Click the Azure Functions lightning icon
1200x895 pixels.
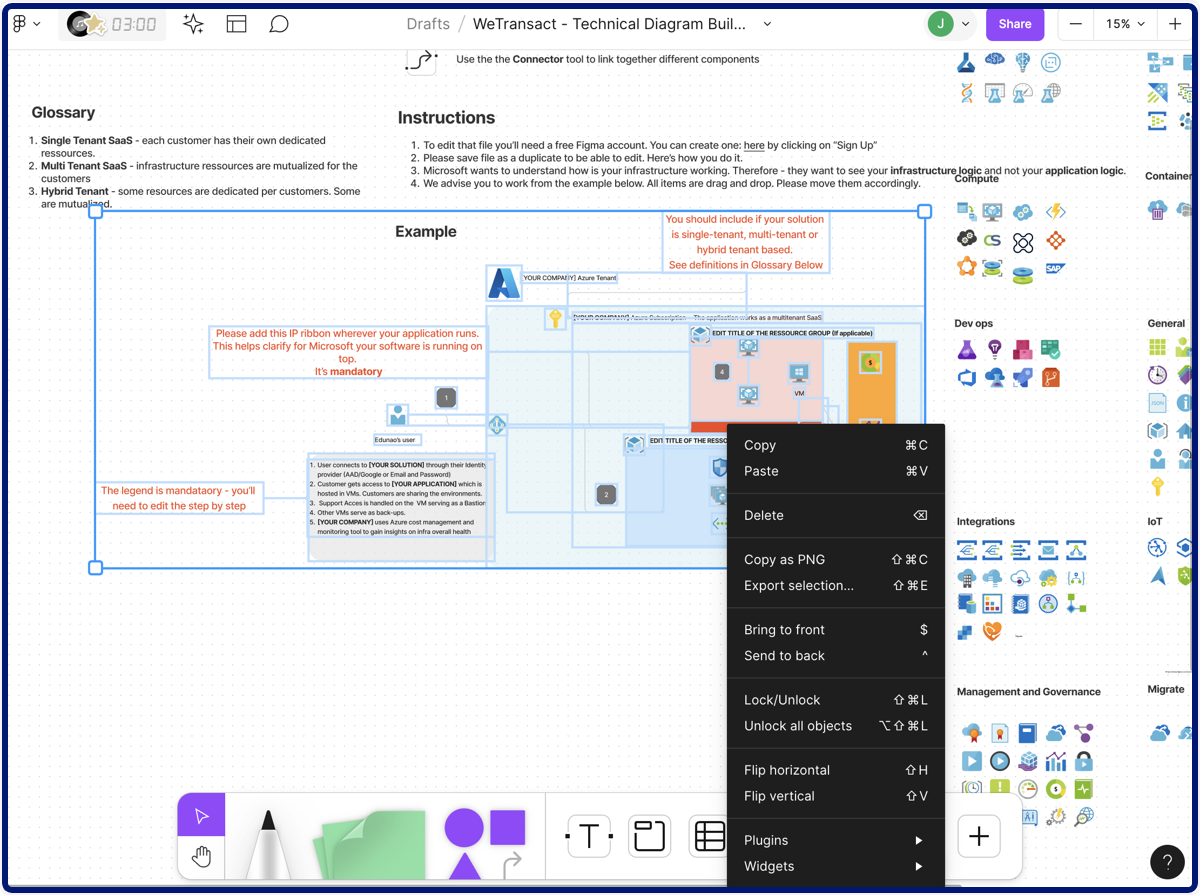tap(1054, 212)
